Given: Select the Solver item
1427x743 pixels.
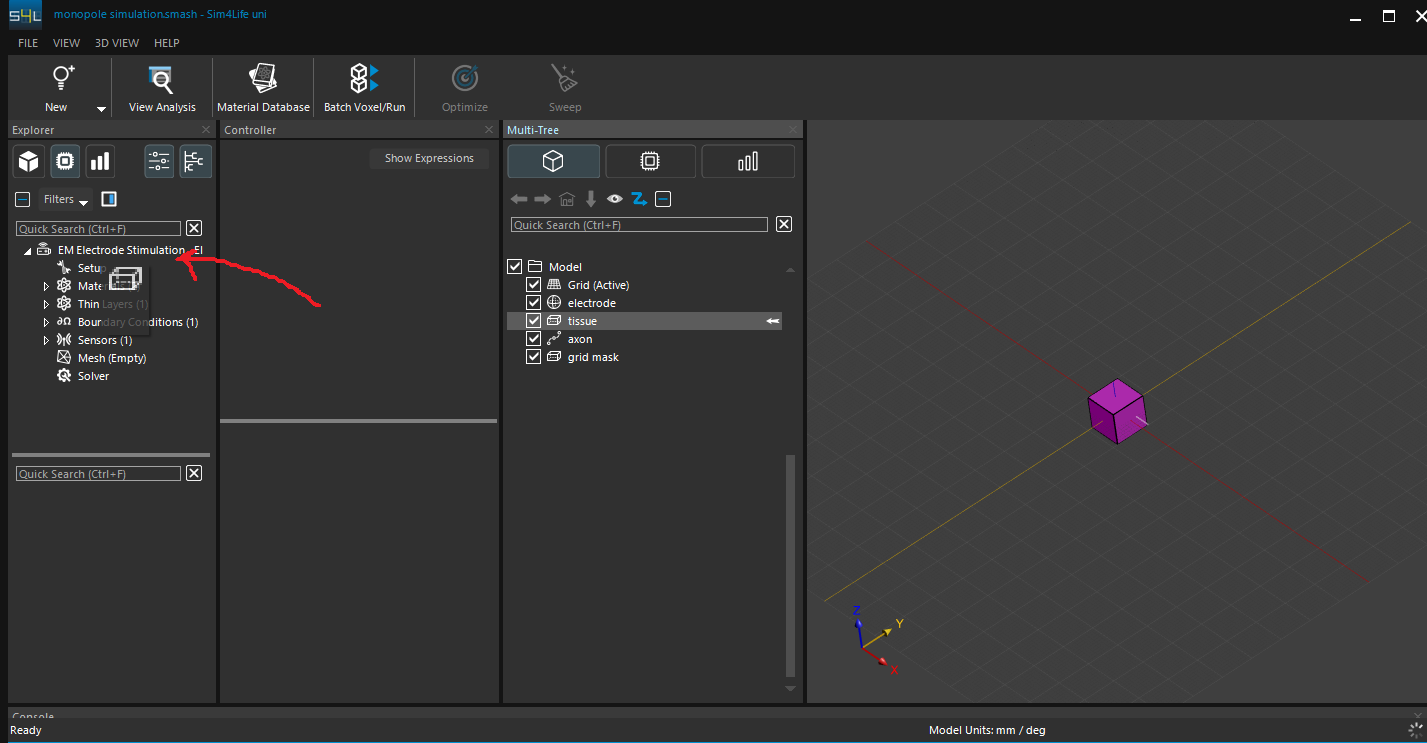Looking at the screenshot, I should (93, 376).
